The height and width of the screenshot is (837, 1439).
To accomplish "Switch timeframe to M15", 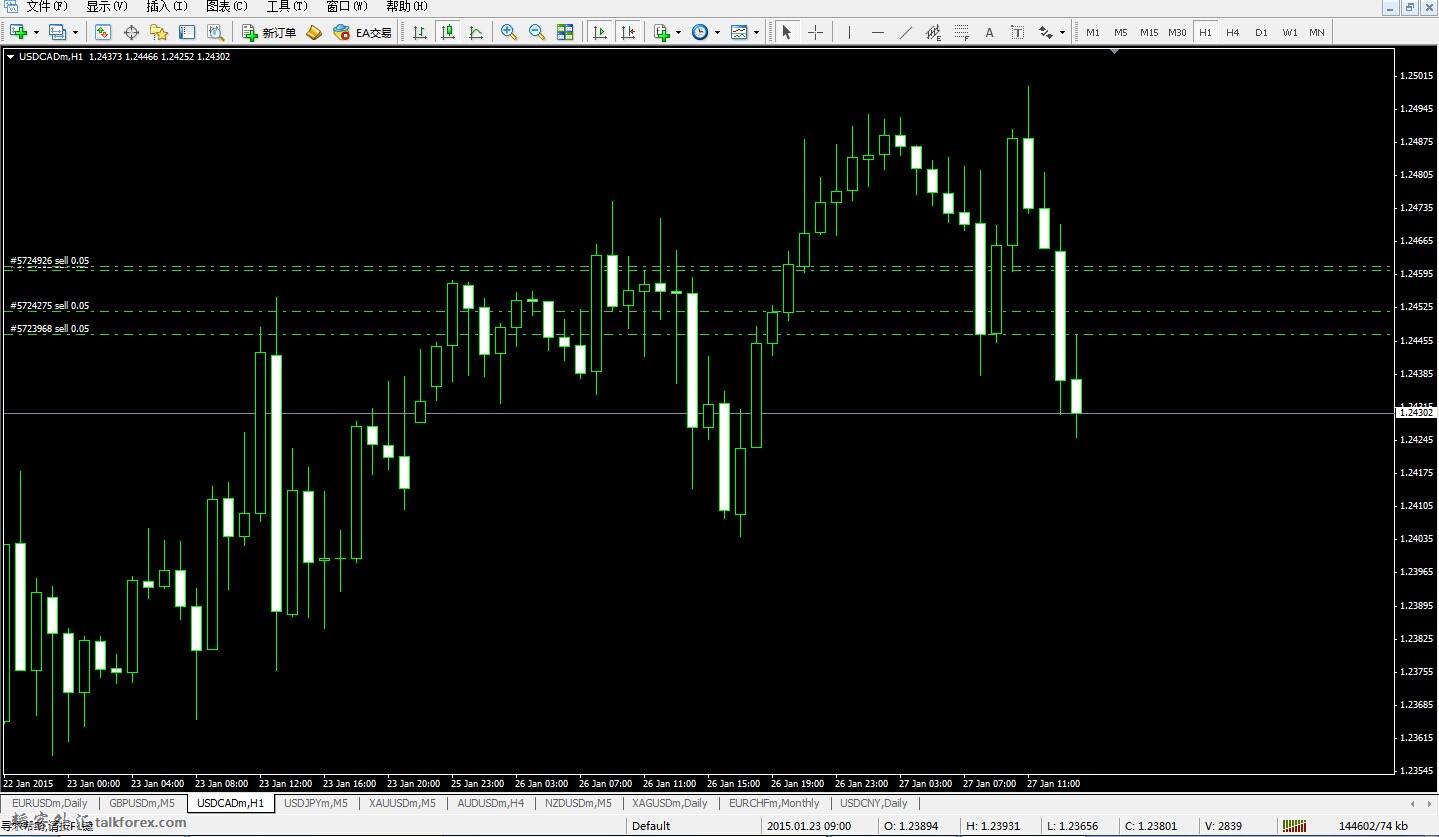I will pyautogui.click(x=1149, y=32).
